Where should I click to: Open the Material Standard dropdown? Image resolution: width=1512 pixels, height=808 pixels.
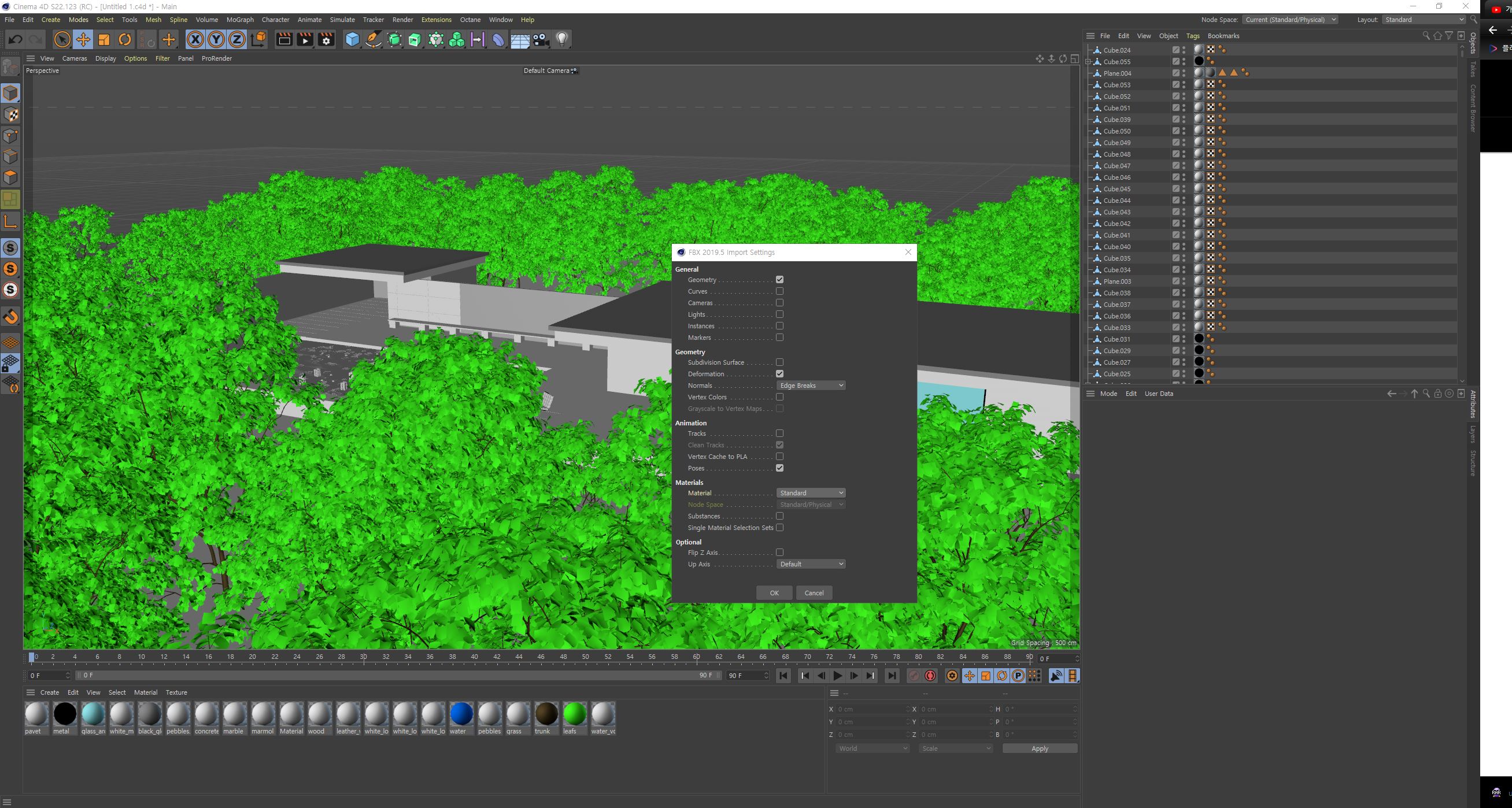pyautogui.click(x=811, y=493)
